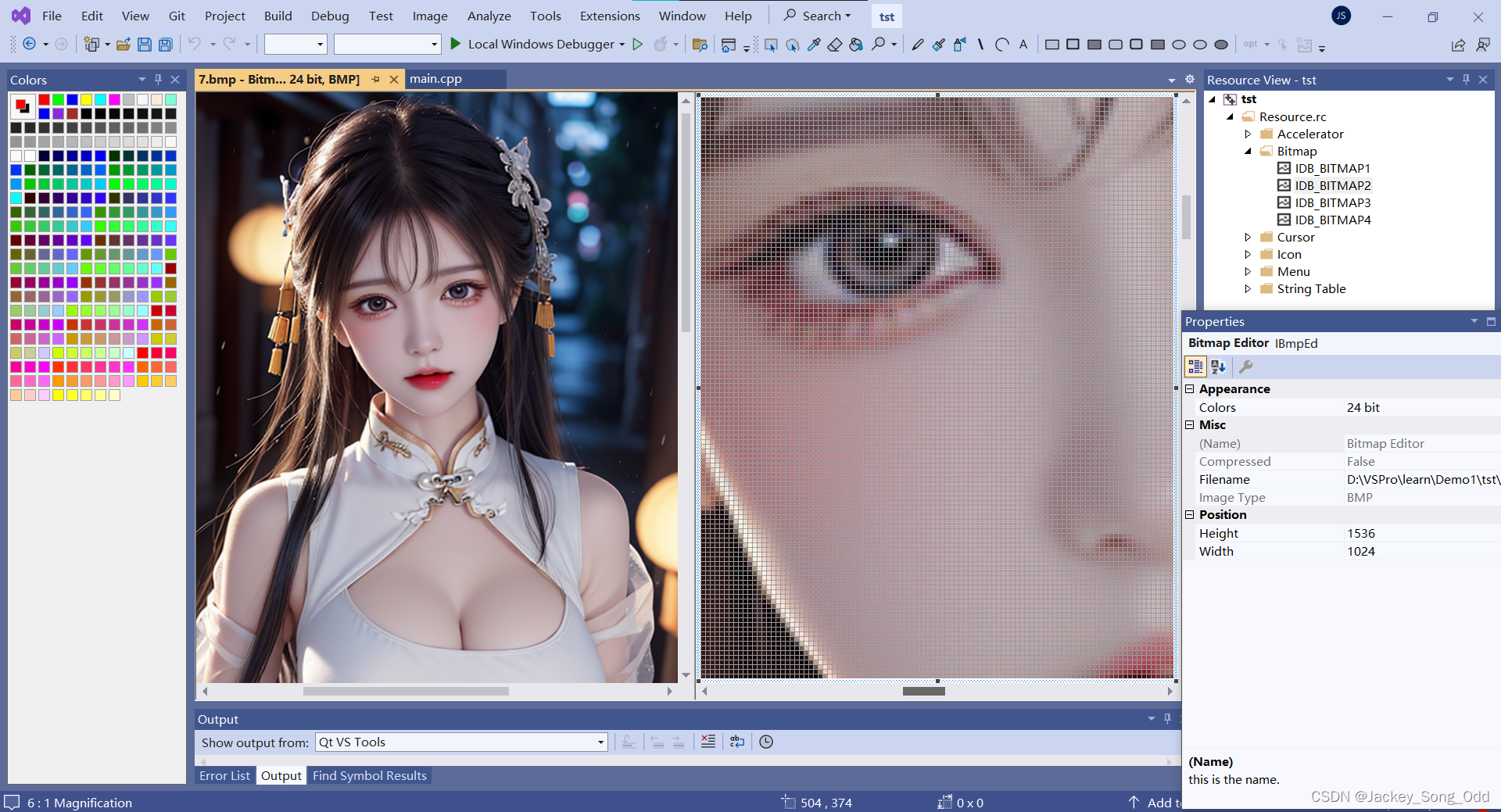Close the 7.bmp tab
This screenshot has height=812, width=1501.
394,80
